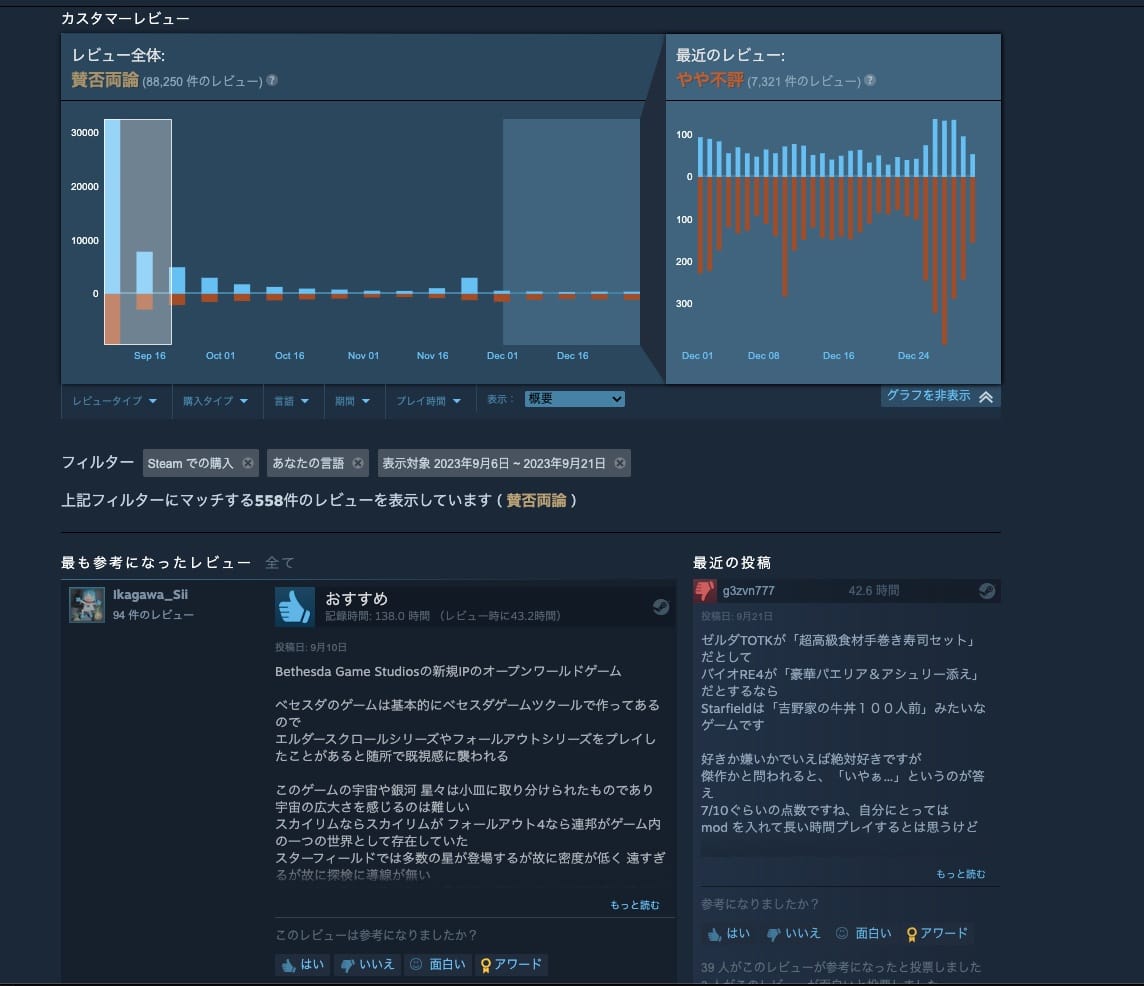Open Ikagawa_Sii's avatar thumbnail

pyautogui.click(x=87, y=605)
